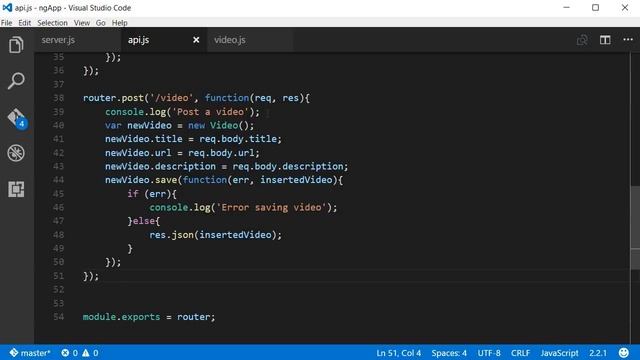Click 'newVideo.title' on line 41
This screenshot has width=640, height=360.
coord(144,139)
